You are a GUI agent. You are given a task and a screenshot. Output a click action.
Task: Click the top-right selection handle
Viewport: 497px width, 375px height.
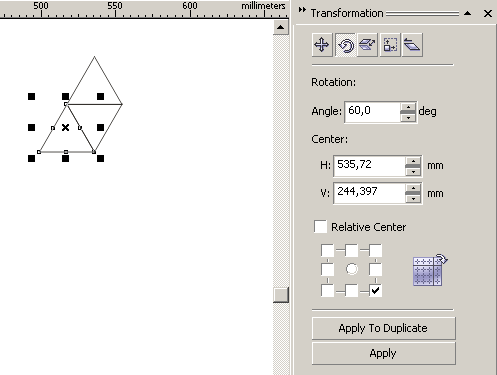click(x=100, y=97)
